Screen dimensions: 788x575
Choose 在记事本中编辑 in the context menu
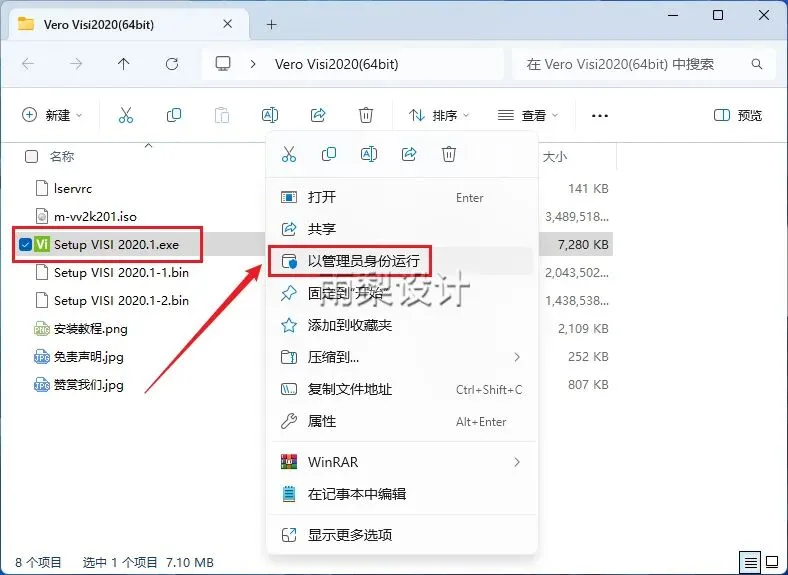pos(402,494)
